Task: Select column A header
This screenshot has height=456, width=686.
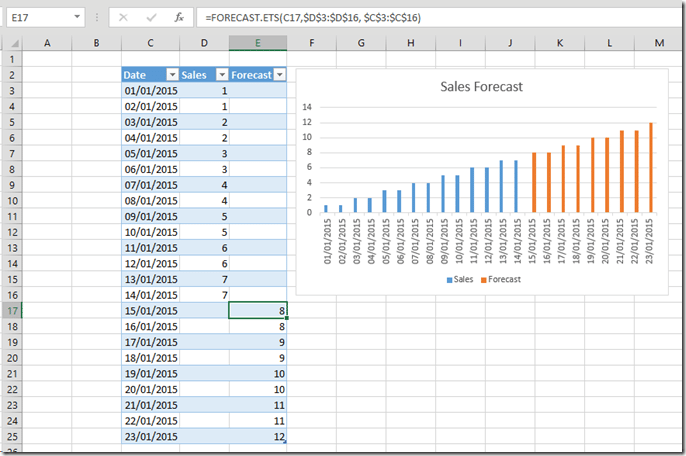Action: [47, 43]
